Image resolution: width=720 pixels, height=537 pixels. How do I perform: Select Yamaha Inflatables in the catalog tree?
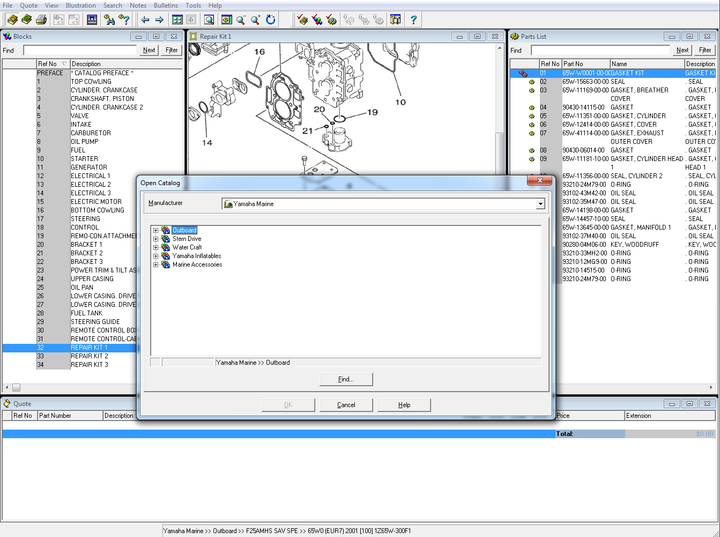(x=197, y=256)
